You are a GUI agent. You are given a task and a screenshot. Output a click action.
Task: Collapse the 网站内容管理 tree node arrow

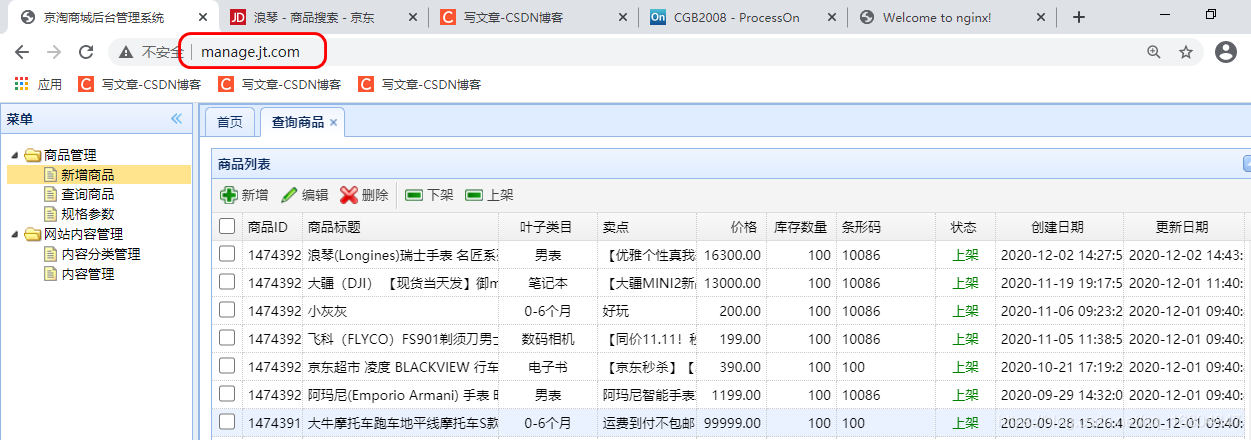click(x=15, y=235)
